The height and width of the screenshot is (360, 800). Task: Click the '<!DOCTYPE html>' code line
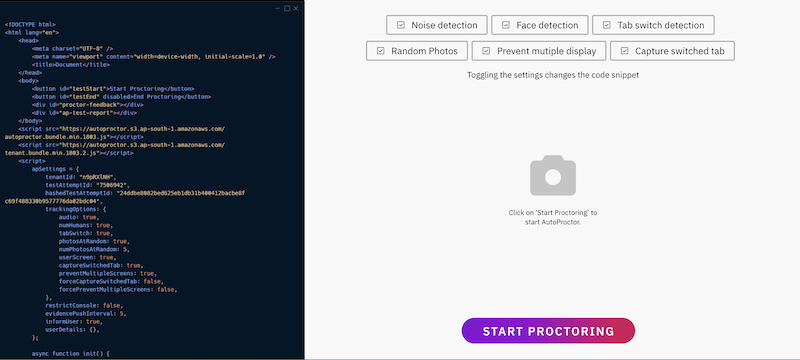(x=30, y=24)
